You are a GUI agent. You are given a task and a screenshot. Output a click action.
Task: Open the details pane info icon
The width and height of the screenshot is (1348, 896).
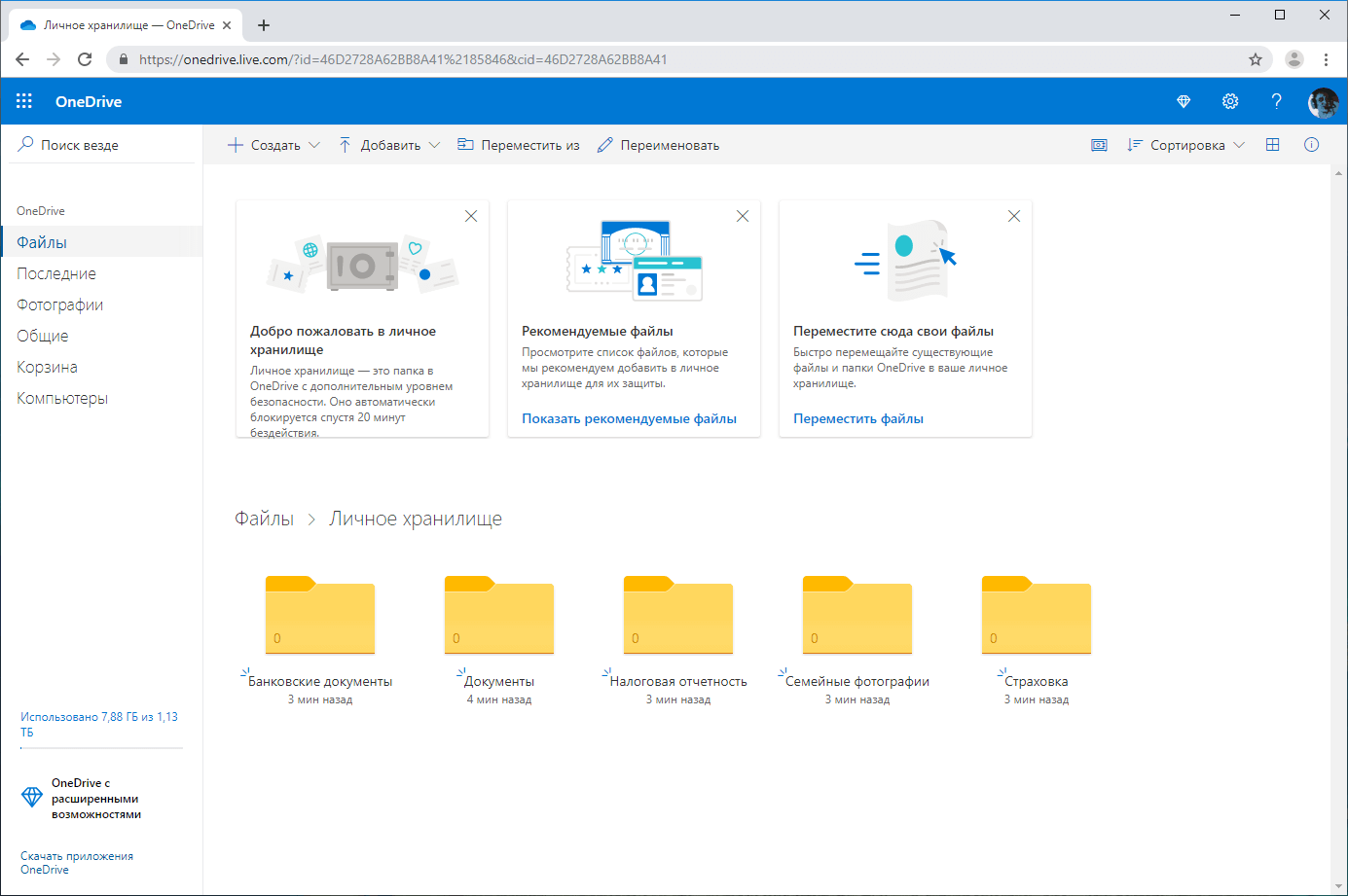pyautogui.click(x=1311, y=144)
